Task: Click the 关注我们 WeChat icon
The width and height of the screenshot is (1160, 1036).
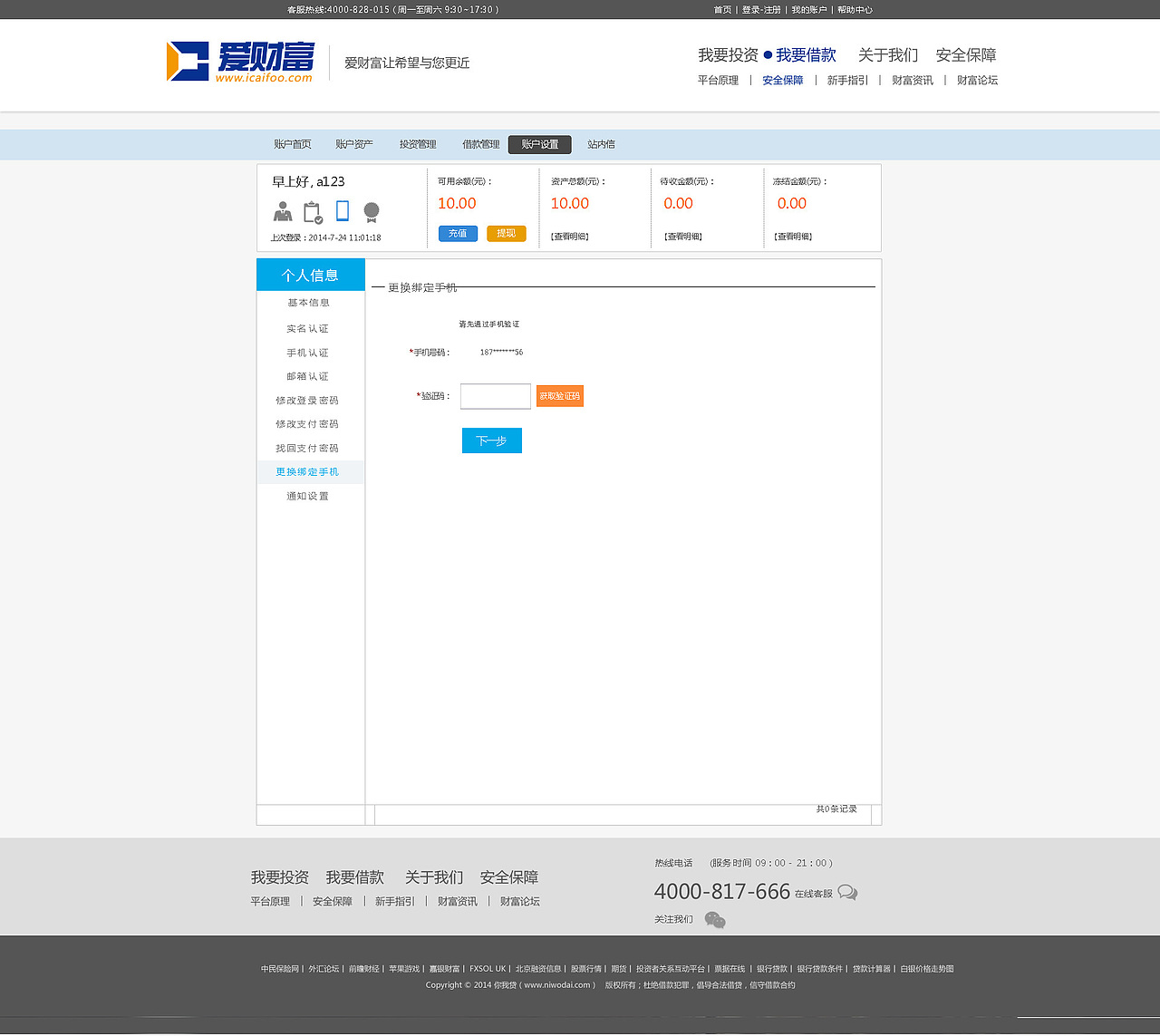Action: click(715, 919)
